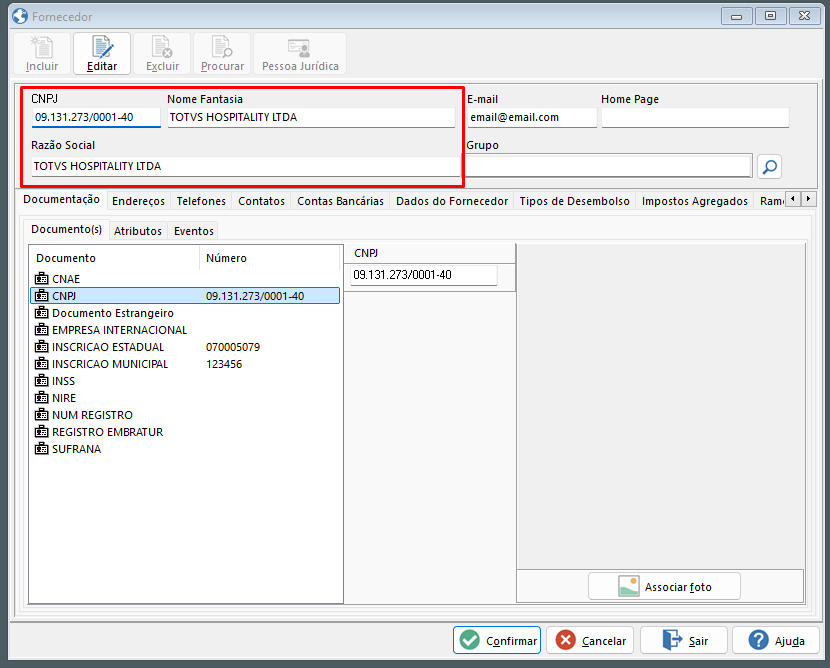
Task: Click the Documento column header
Action: click(x=114, y=258)
